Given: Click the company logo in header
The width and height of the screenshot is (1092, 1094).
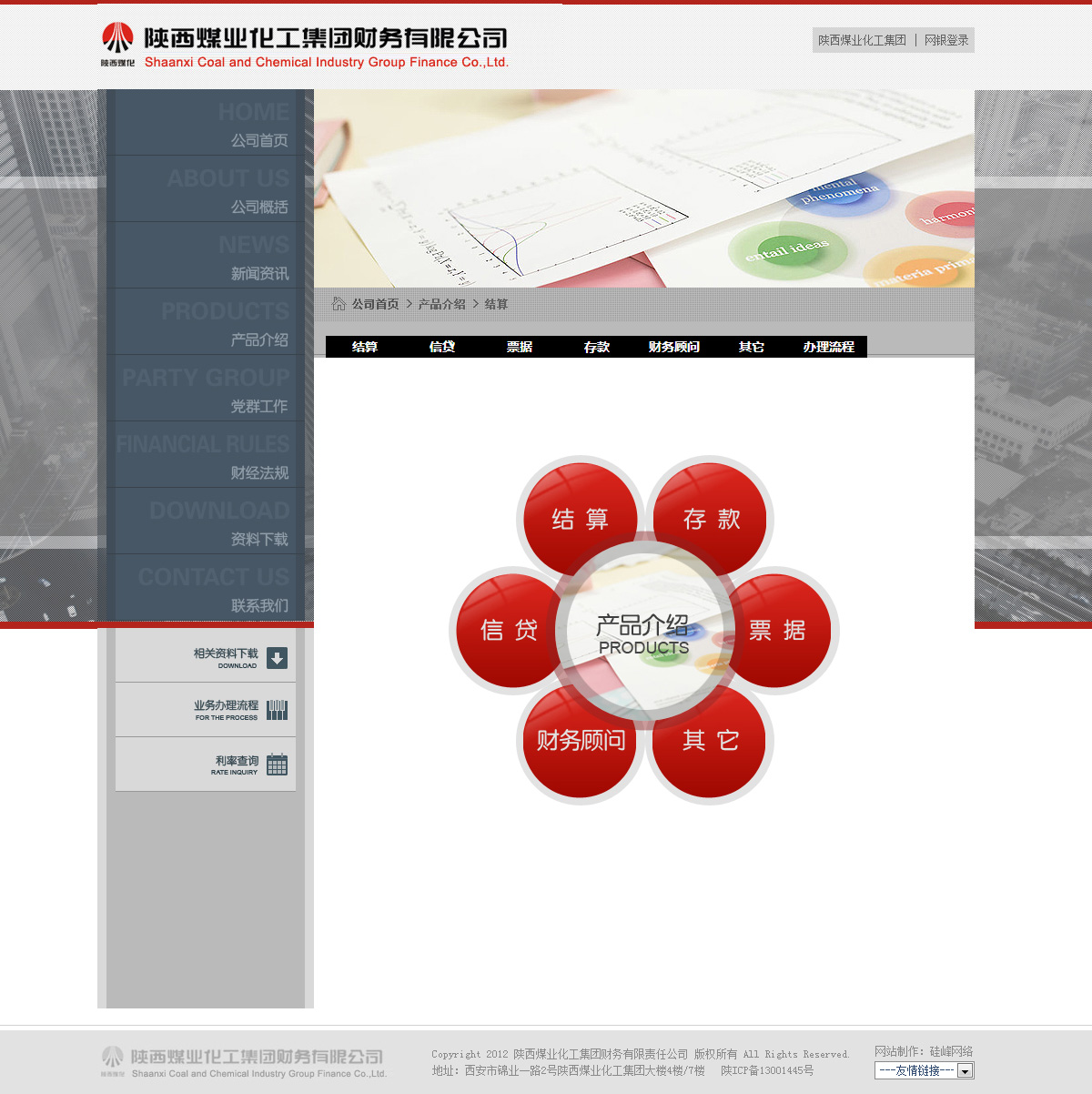Looking at the screenshot, I should (304, 46).
